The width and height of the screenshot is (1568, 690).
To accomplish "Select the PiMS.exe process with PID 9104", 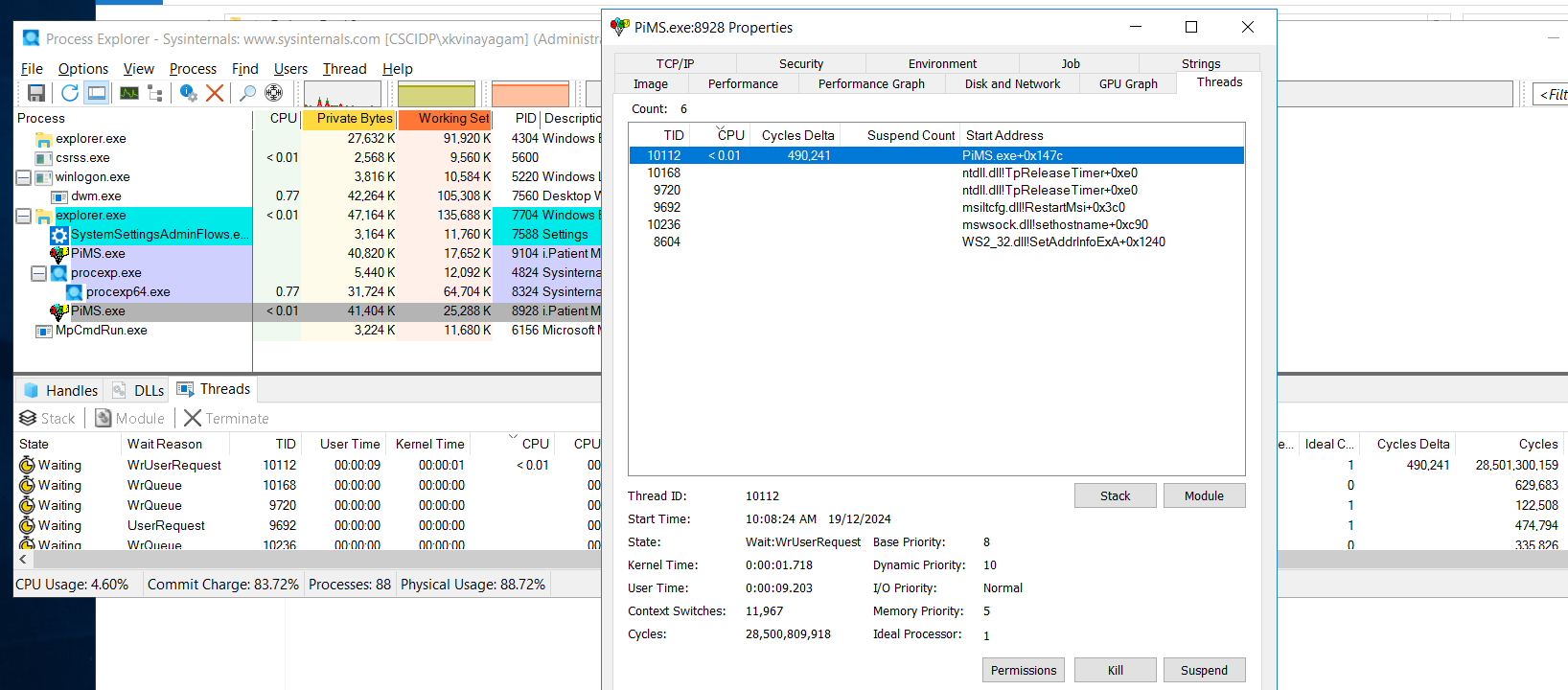I will 307,254.
